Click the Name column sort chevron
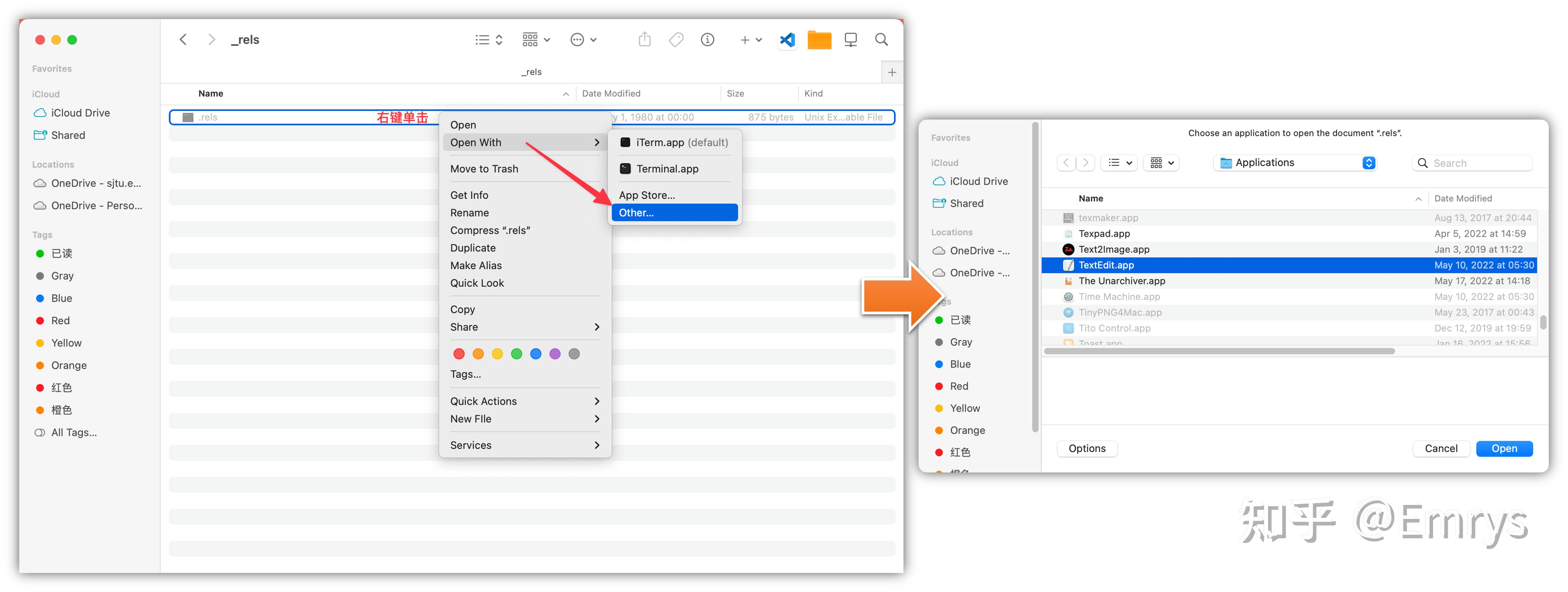The image size is (1568, 592). (565, 94)
